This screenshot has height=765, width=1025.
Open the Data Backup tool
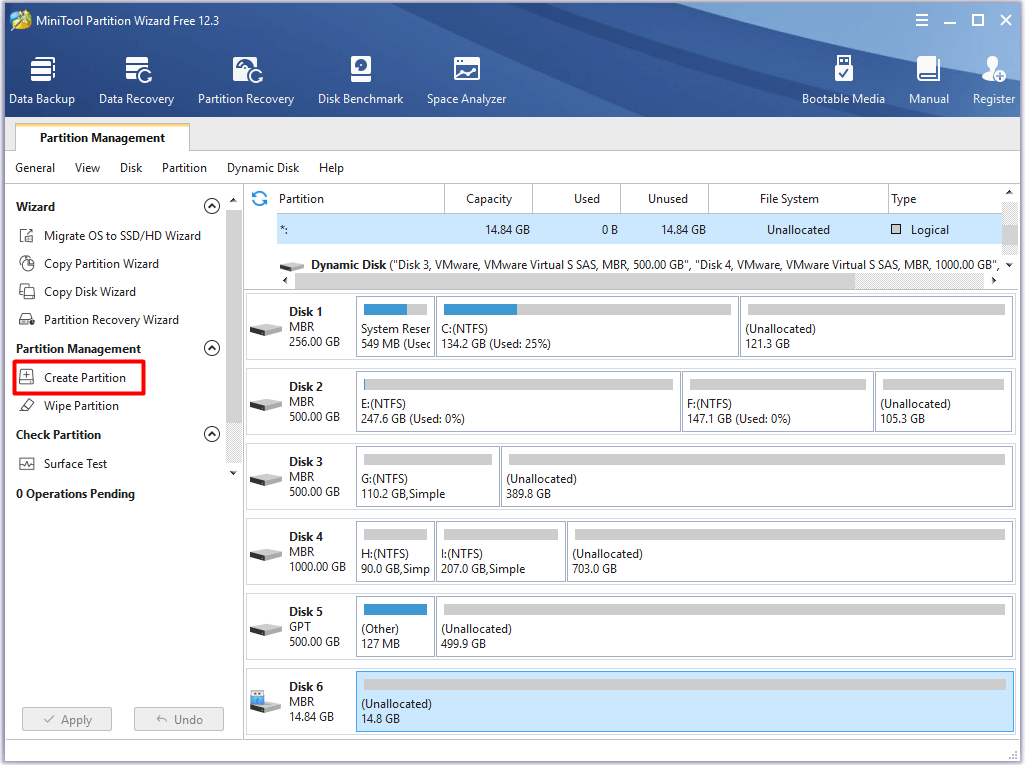point(42,80)
